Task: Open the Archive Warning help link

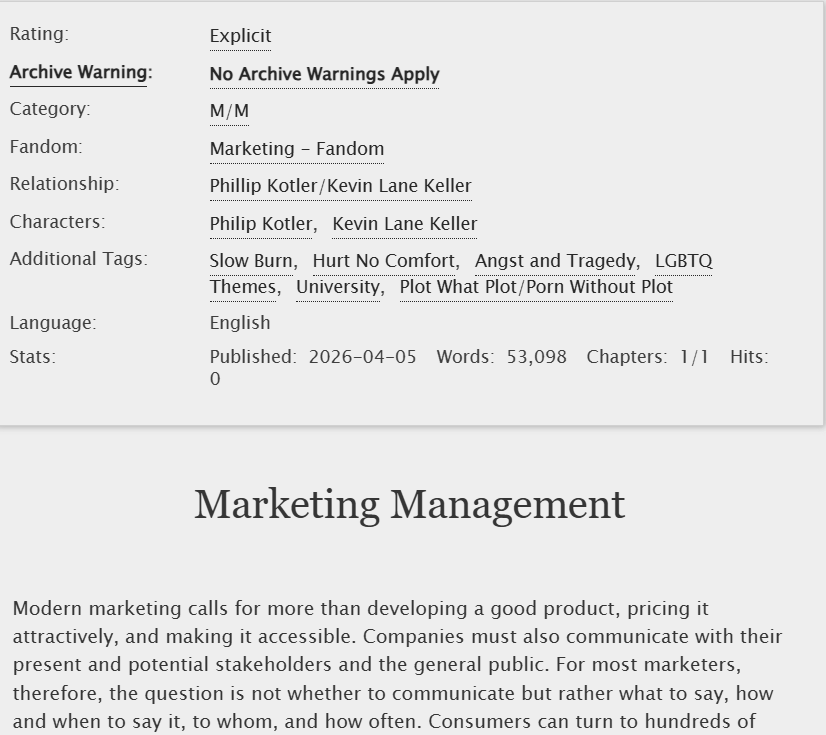Action: [x=78, y=72]
